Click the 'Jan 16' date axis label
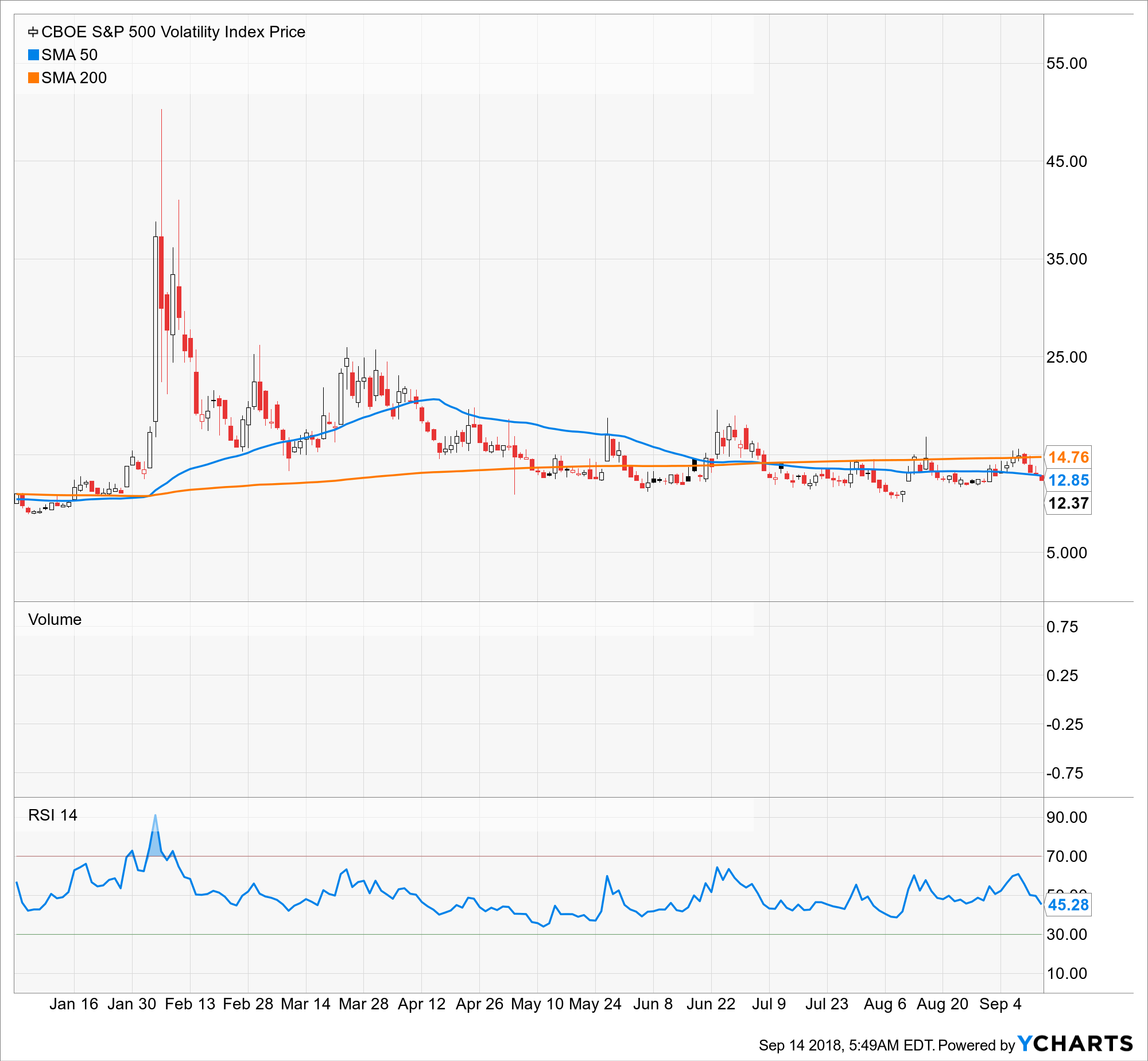Viewport: 1148px width, 1061px height. (x=73, y=1004)
